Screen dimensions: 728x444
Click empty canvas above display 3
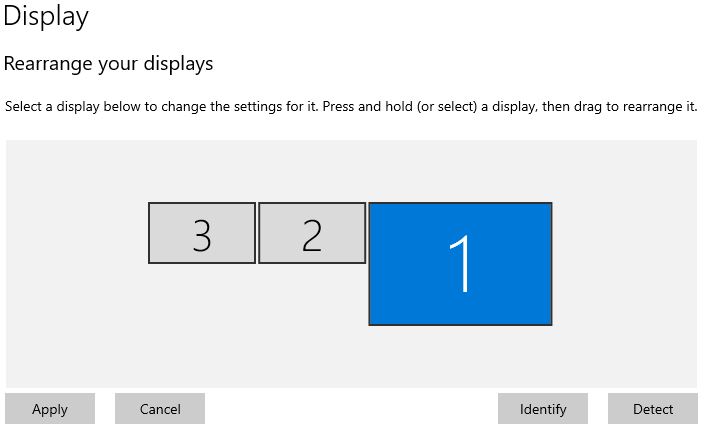pos(202,170)
